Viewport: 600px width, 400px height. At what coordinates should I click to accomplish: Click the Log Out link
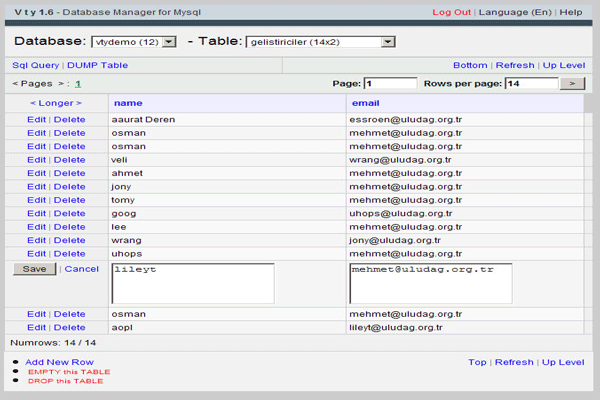point(451,12)
